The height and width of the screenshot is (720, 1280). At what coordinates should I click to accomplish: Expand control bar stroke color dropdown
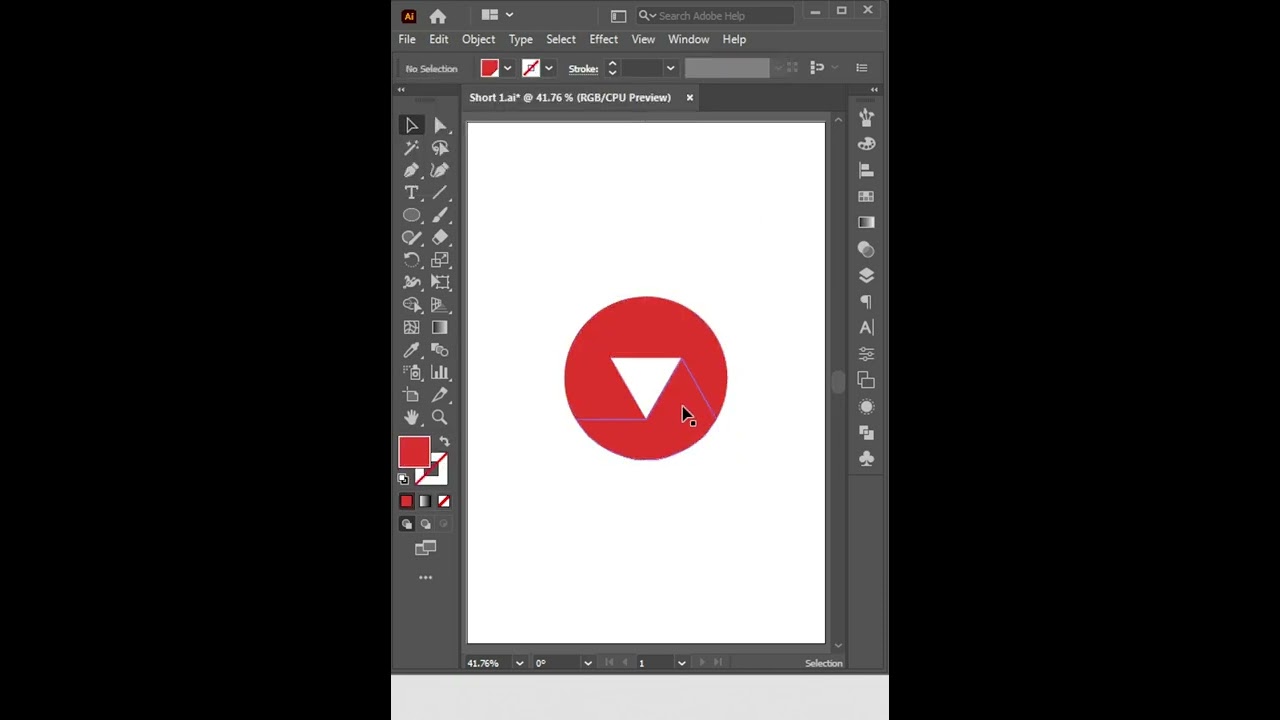[548, 68]
